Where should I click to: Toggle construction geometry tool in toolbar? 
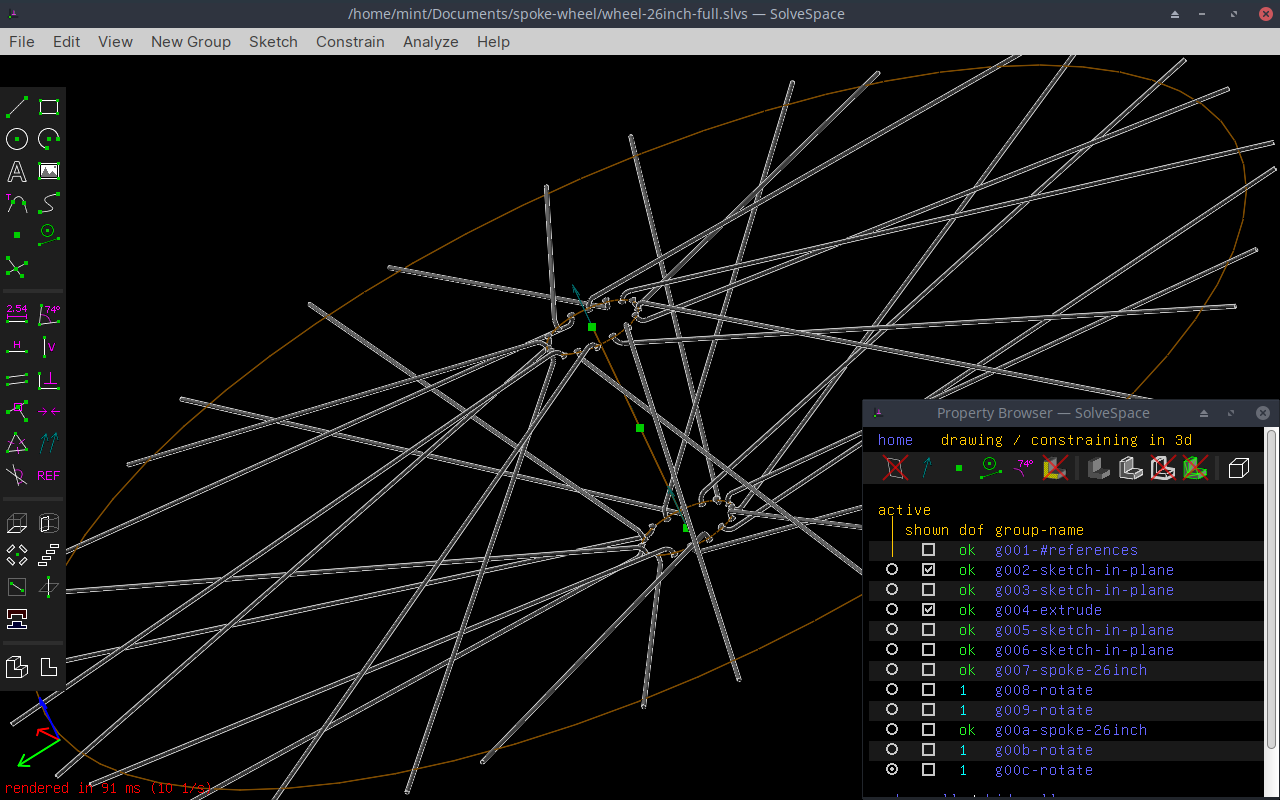(49, 235)
